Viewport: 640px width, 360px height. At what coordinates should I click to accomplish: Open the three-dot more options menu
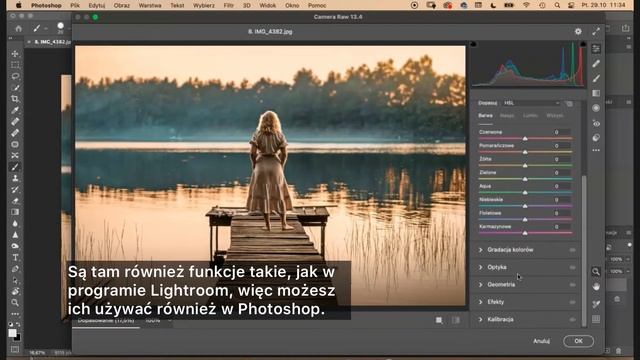coord(596,150)
